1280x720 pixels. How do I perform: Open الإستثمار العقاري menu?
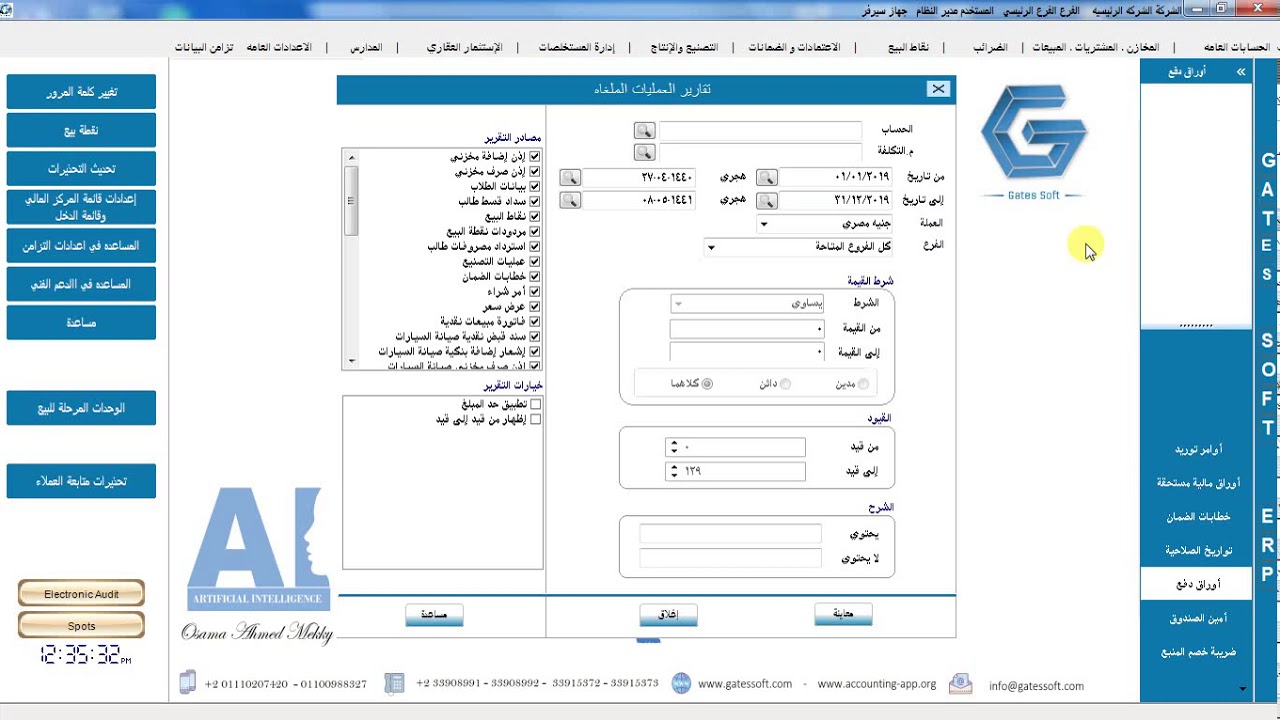click(465, 47)
